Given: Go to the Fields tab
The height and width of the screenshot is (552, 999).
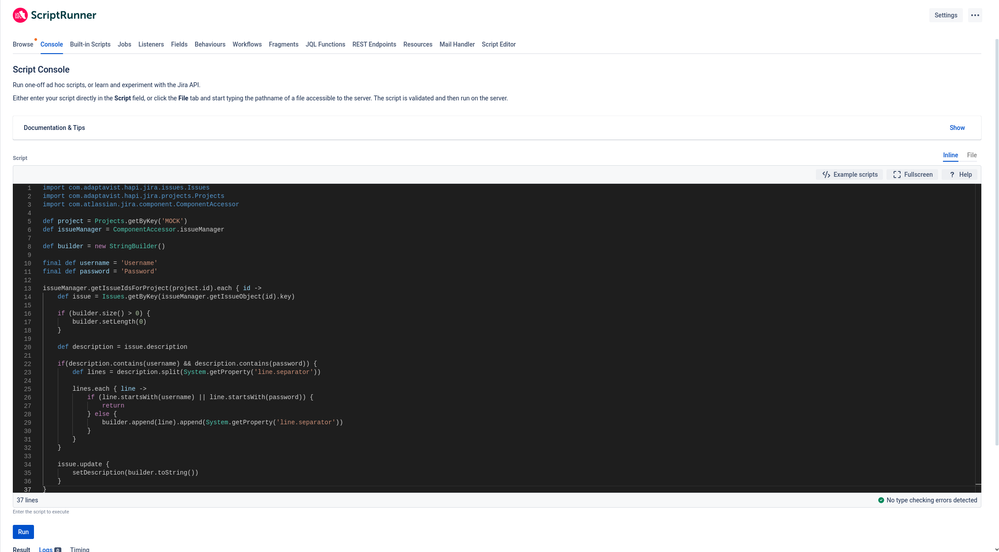Looking at the screenshot, I should [x=179, y=45].
